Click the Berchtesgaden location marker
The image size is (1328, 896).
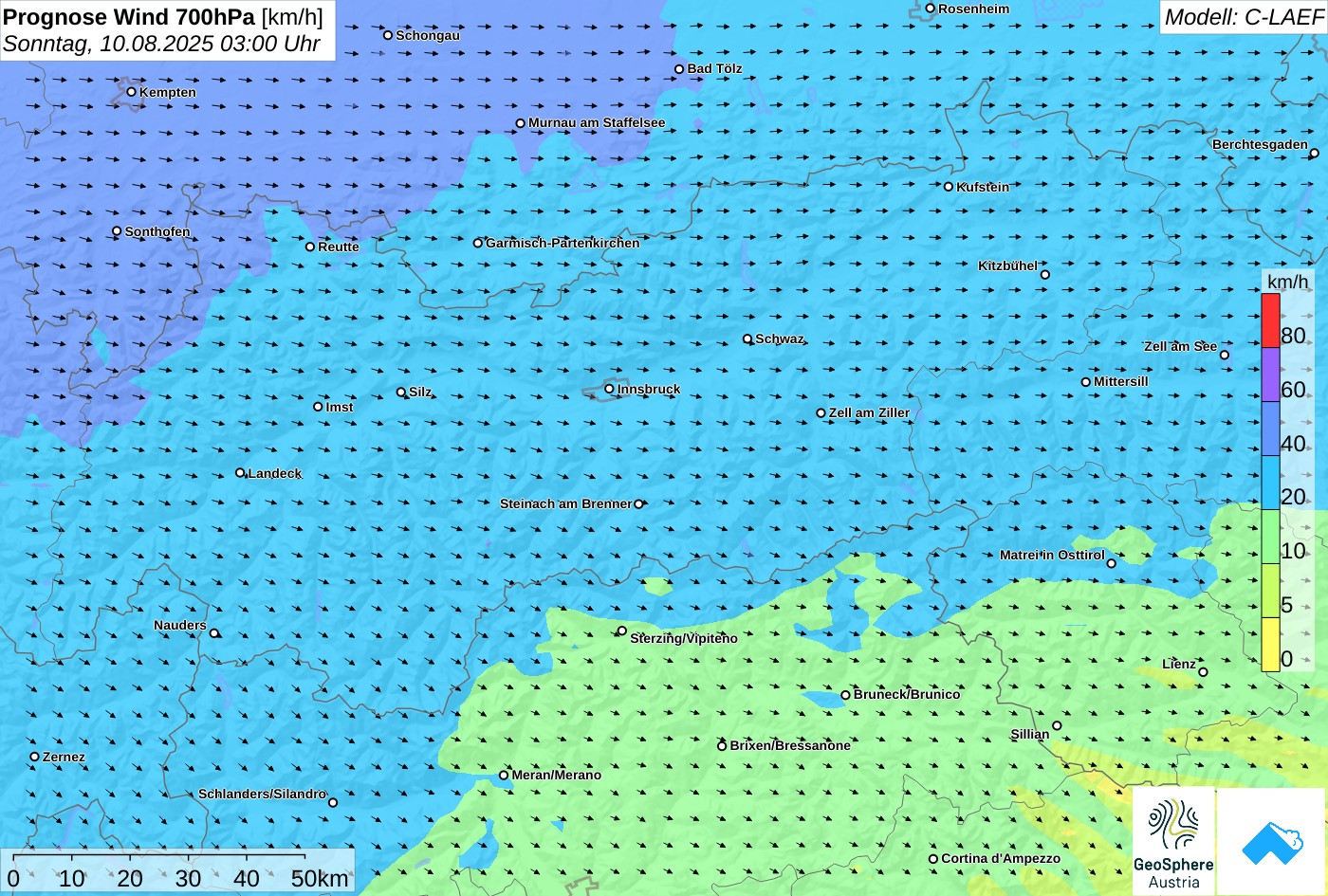coord(1314,153)
